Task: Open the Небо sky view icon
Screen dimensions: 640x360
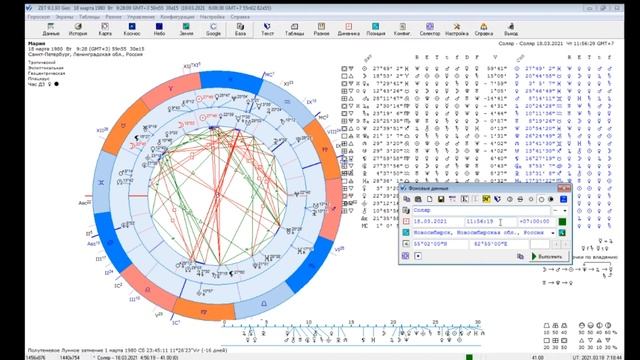Action: coord(159,29)
